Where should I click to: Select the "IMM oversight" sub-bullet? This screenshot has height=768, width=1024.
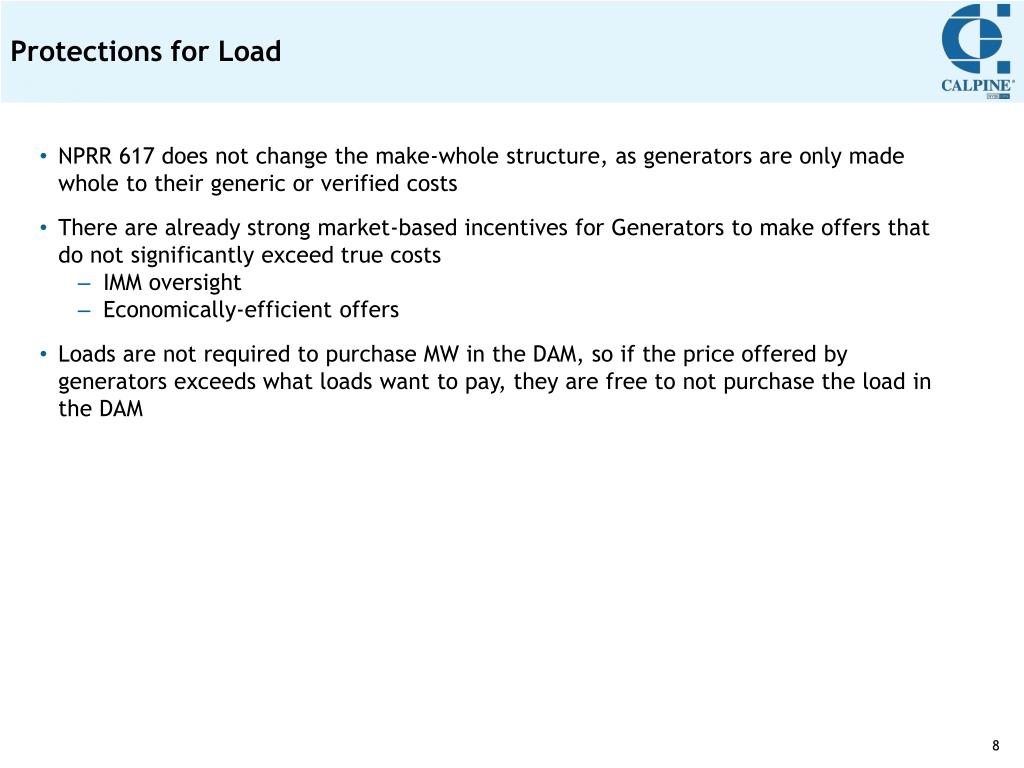click(x=172, y=283)
